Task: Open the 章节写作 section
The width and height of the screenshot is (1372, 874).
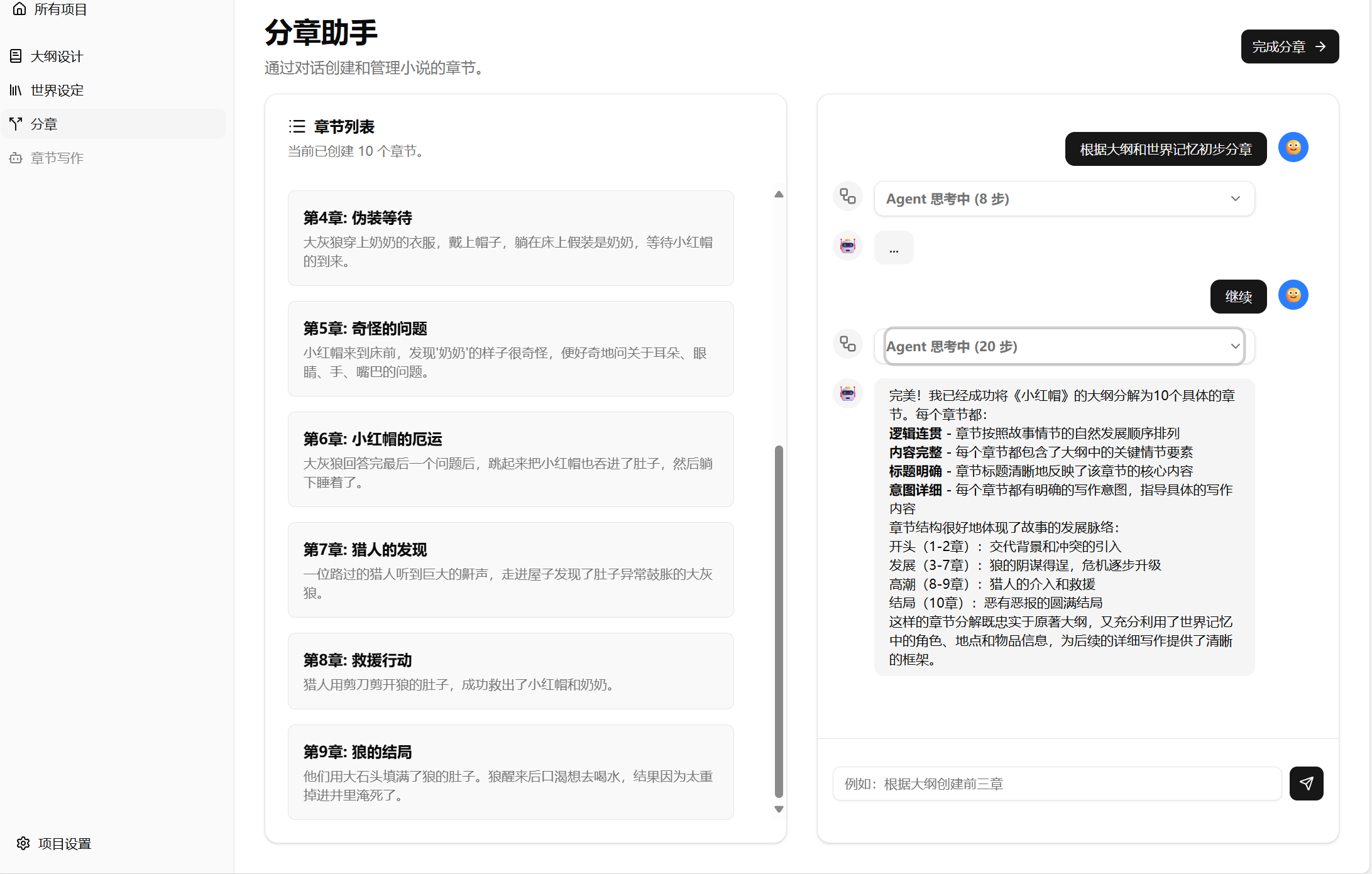Action: click(57, 158)
